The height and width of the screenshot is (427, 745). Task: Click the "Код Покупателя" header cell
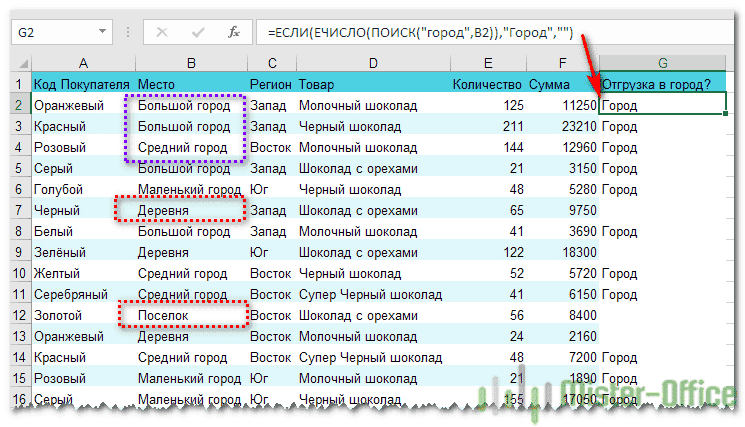click(82, 84)
